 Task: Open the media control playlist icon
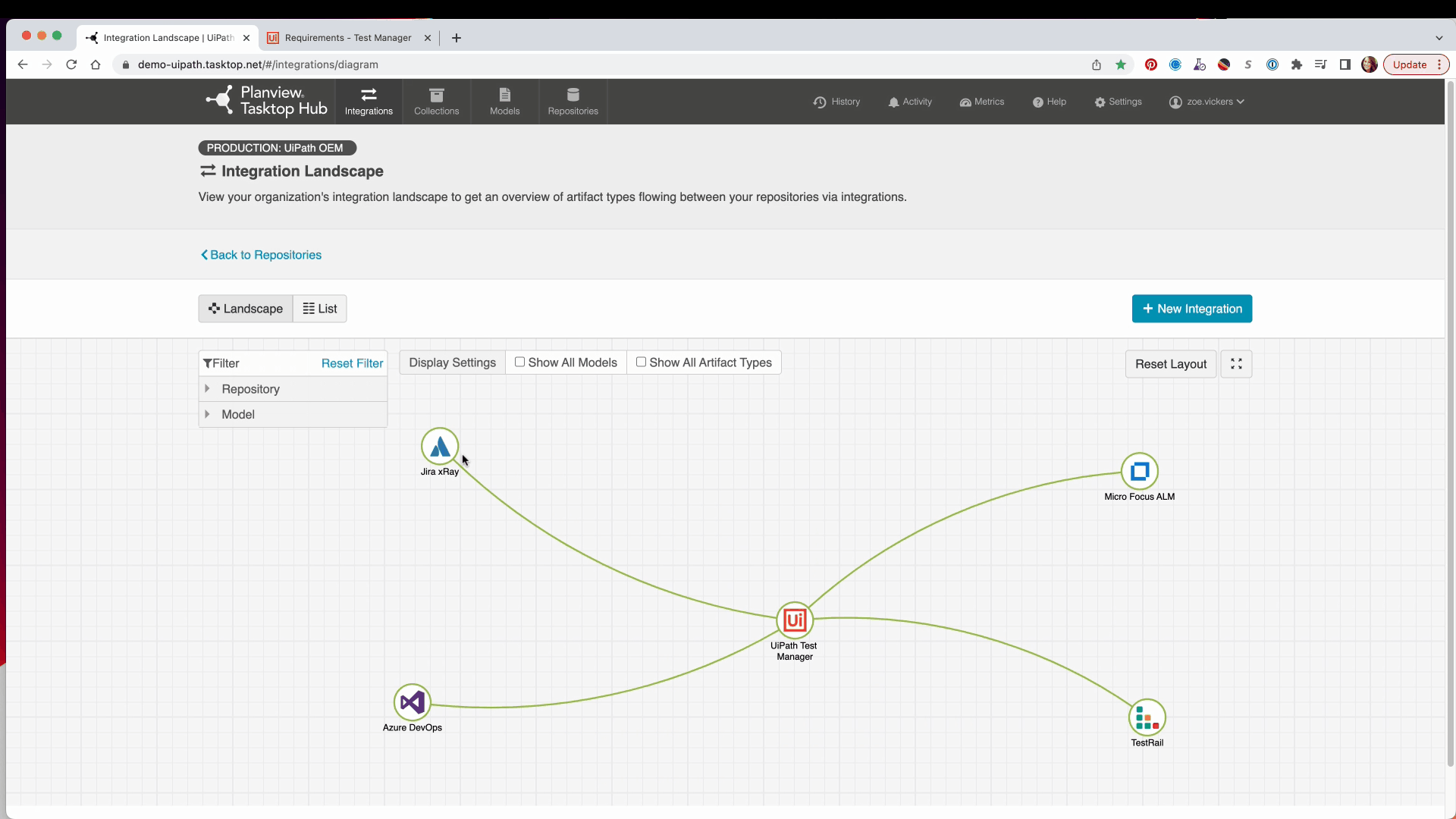pos(1321,64)
